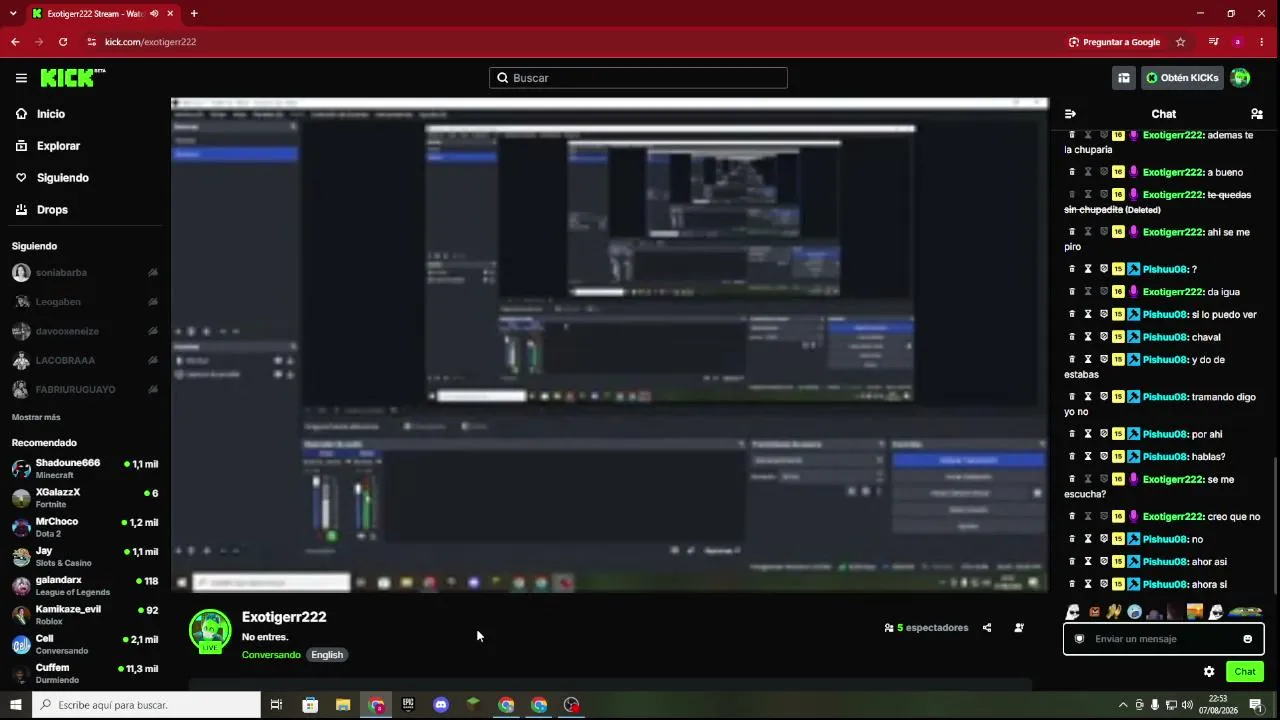Toggle the Kick sidebar hamburger menu

coord(21,78)
